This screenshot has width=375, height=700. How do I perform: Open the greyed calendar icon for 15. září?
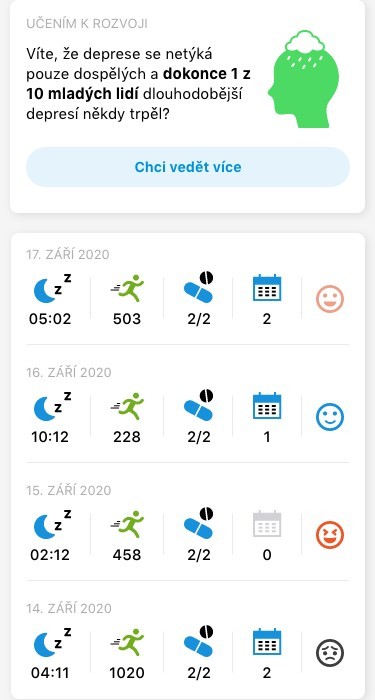pyautogui.click(x=267, y=524)
